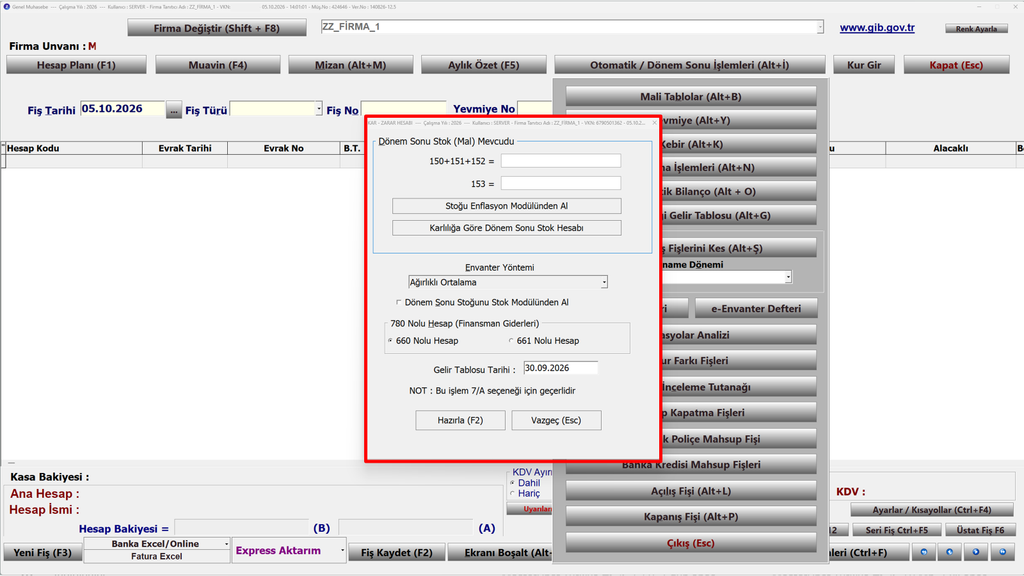The image size is (1024, 576).
Task: Click the Fiş No input field
Action: click(x=404, y=109)
